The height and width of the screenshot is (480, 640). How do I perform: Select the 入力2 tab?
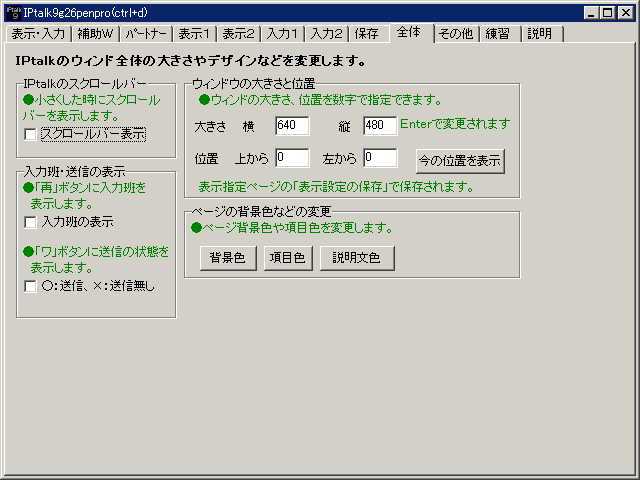point(327,34)
